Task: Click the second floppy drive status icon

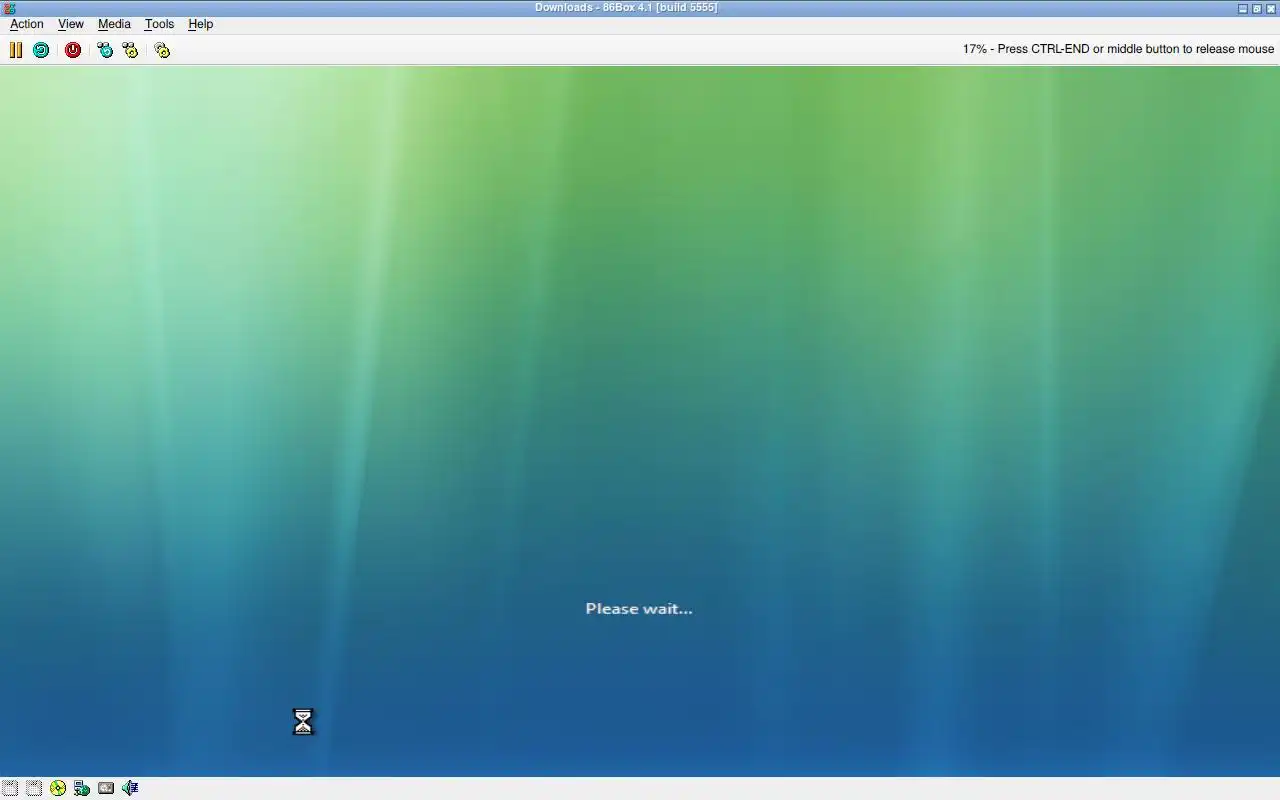Action: click(34, 788)
